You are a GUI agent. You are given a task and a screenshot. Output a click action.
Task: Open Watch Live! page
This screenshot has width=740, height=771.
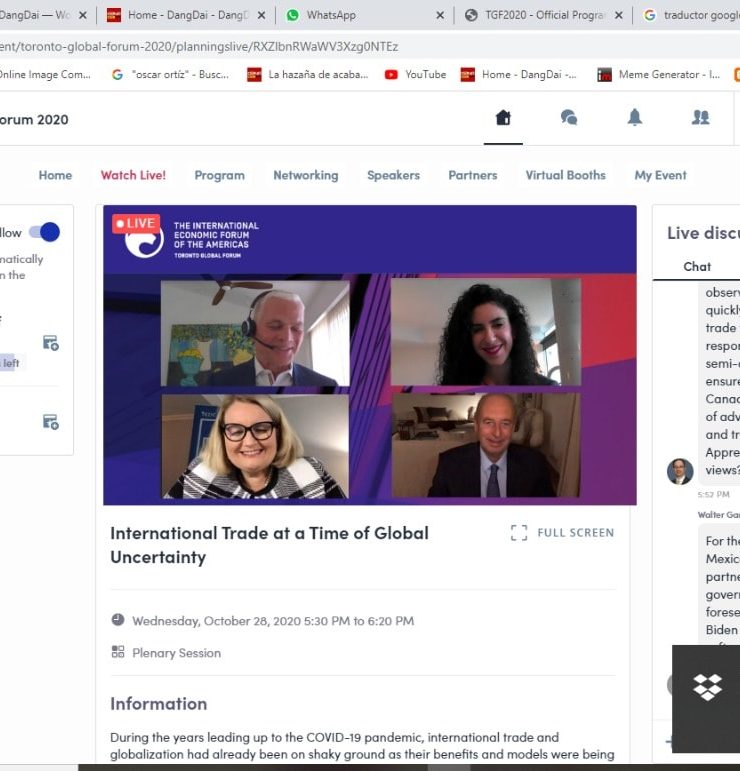[x=133, y=176]
